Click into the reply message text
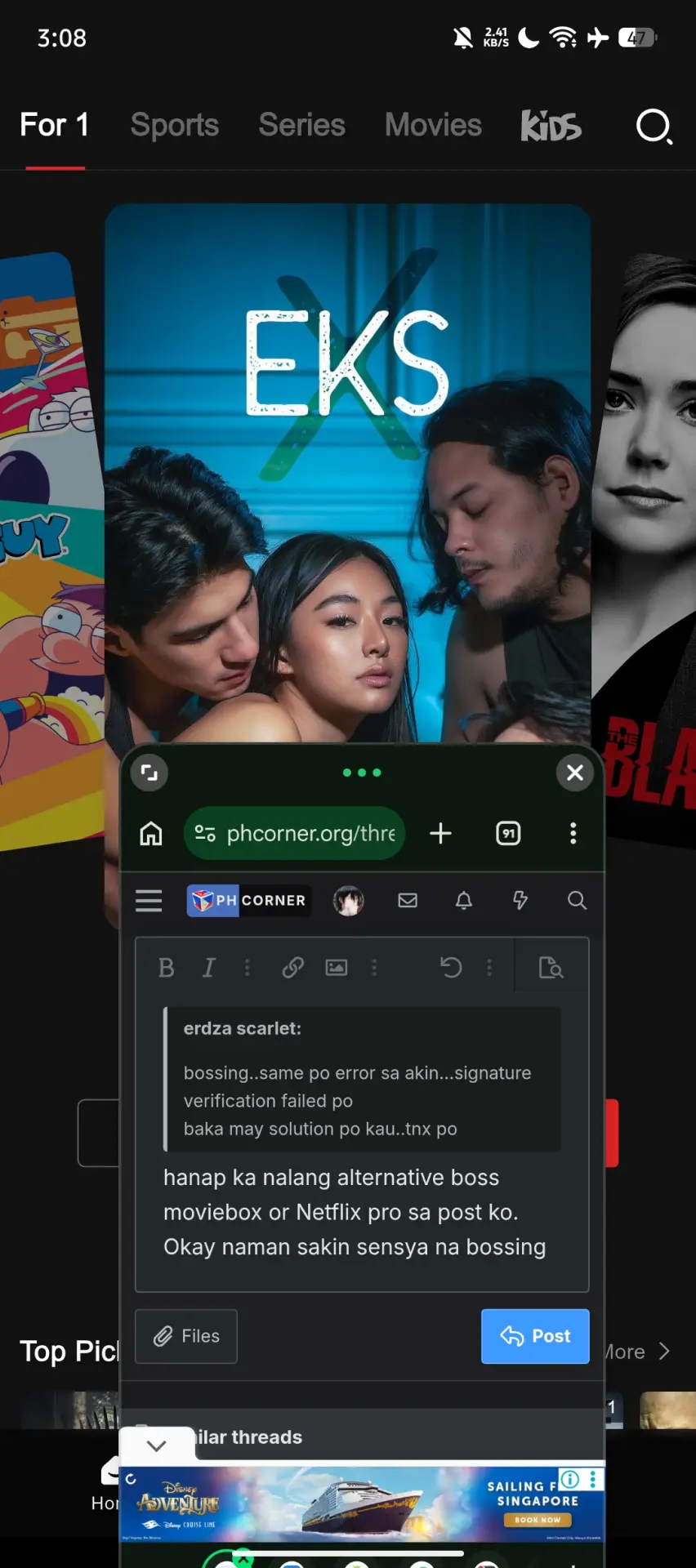The image size is (696, 1568). pyautogui.click(x=355, y=1212)
